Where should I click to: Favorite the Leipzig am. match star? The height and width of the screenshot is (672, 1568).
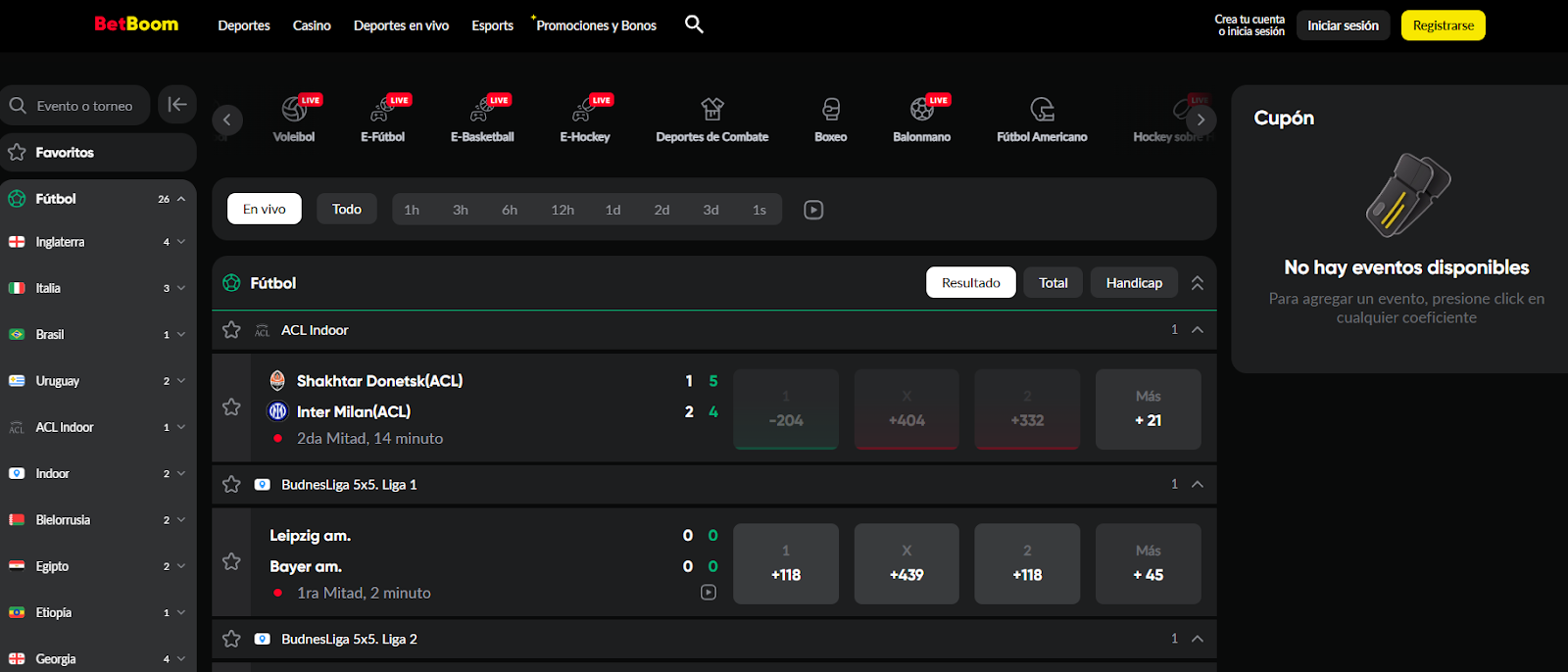click(231, 561)
